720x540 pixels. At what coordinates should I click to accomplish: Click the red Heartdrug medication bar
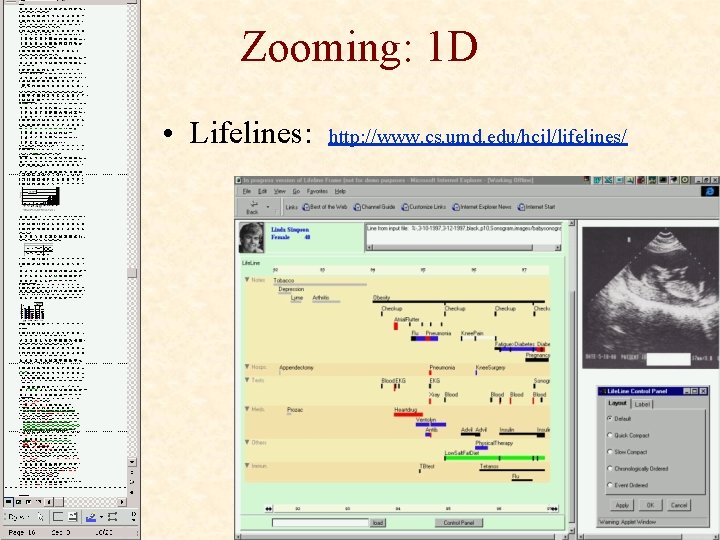(408, 415)
